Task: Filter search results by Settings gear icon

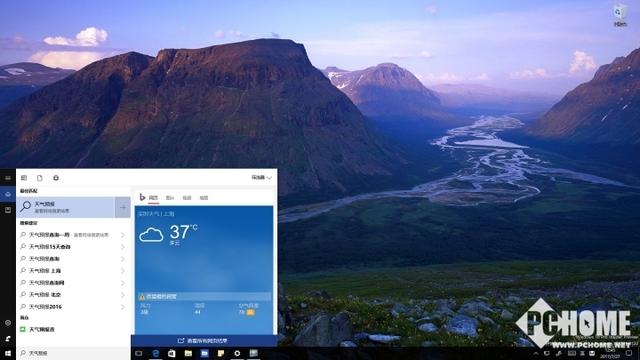Action: tap(56, 178)
